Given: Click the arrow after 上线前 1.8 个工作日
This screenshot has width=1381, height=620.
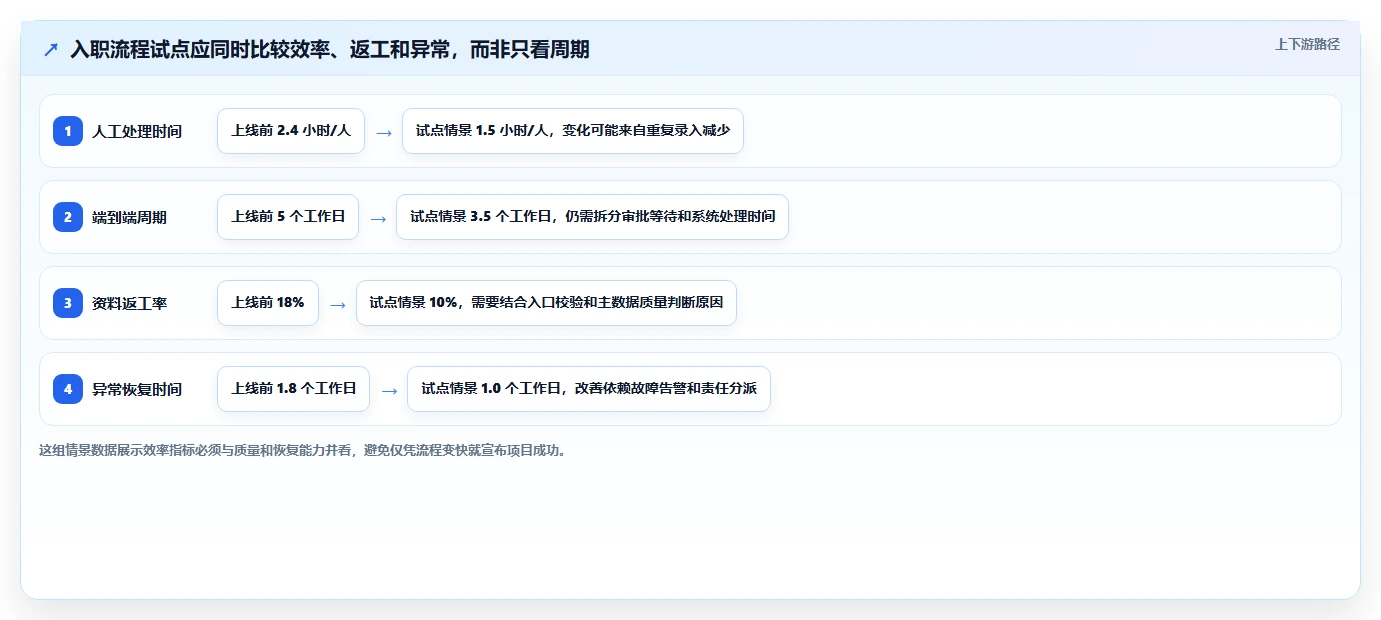Looking at the screenshot, I should 388,390.
